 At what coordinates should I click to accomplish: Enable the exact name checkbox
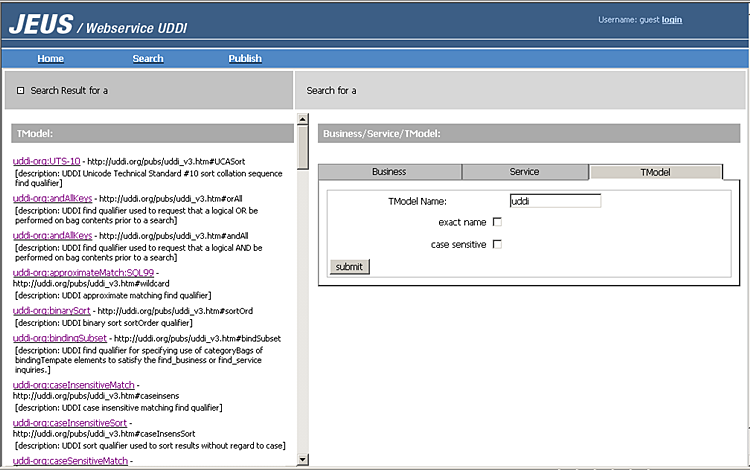pos(497,222)
